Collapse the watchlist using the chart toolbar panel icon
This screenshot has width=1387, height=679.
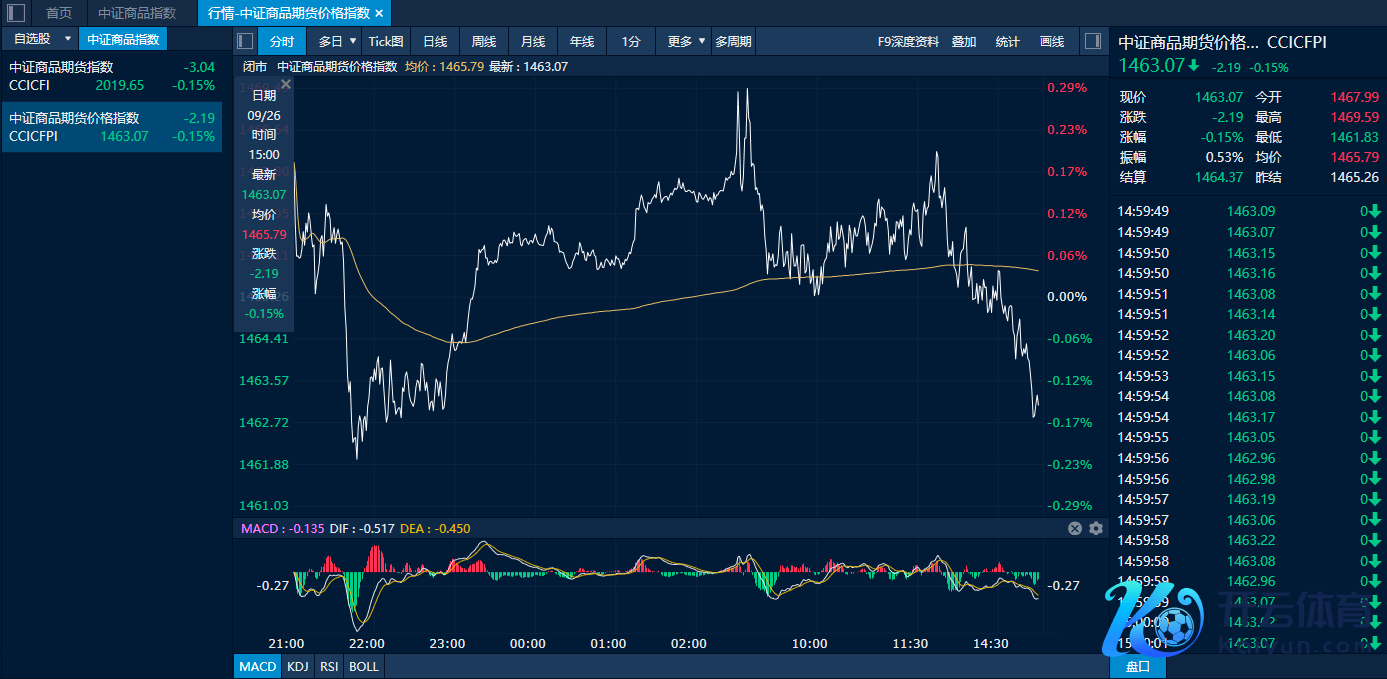pos(245,41)
